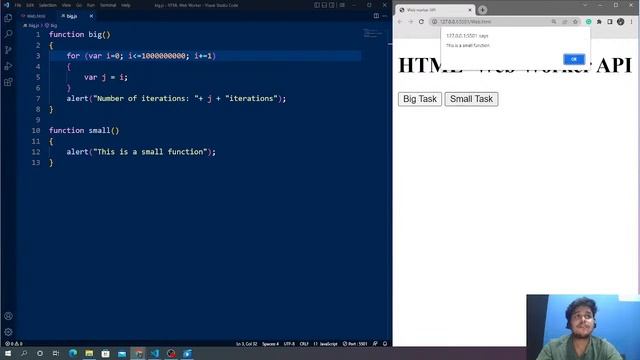640x360 pixels.
Task: Open Source Control view in activity bar
Action: point(8,50)
